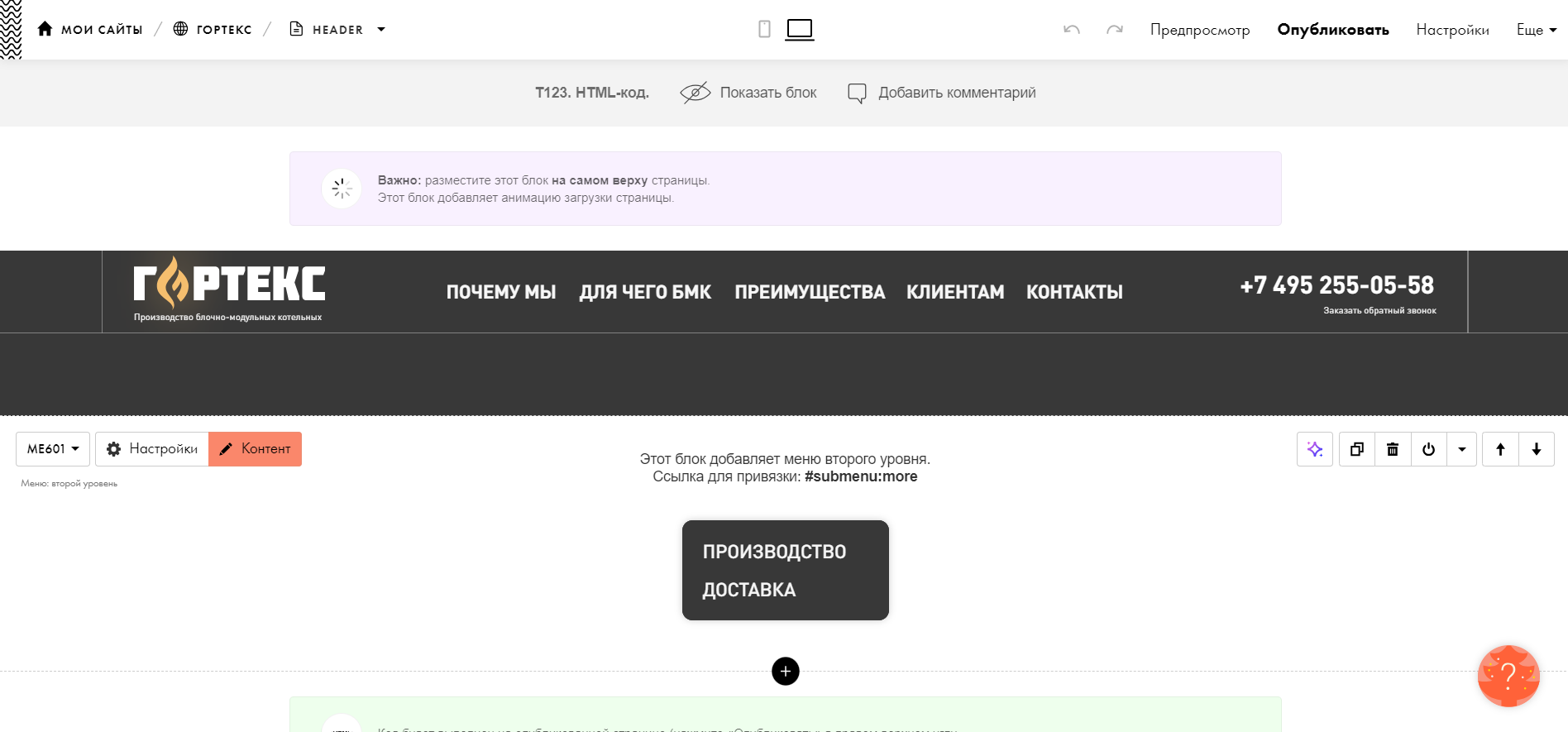Open КЛИЕНТАМ menu item
The image size is (1568, 732).
tap(955, 292)
